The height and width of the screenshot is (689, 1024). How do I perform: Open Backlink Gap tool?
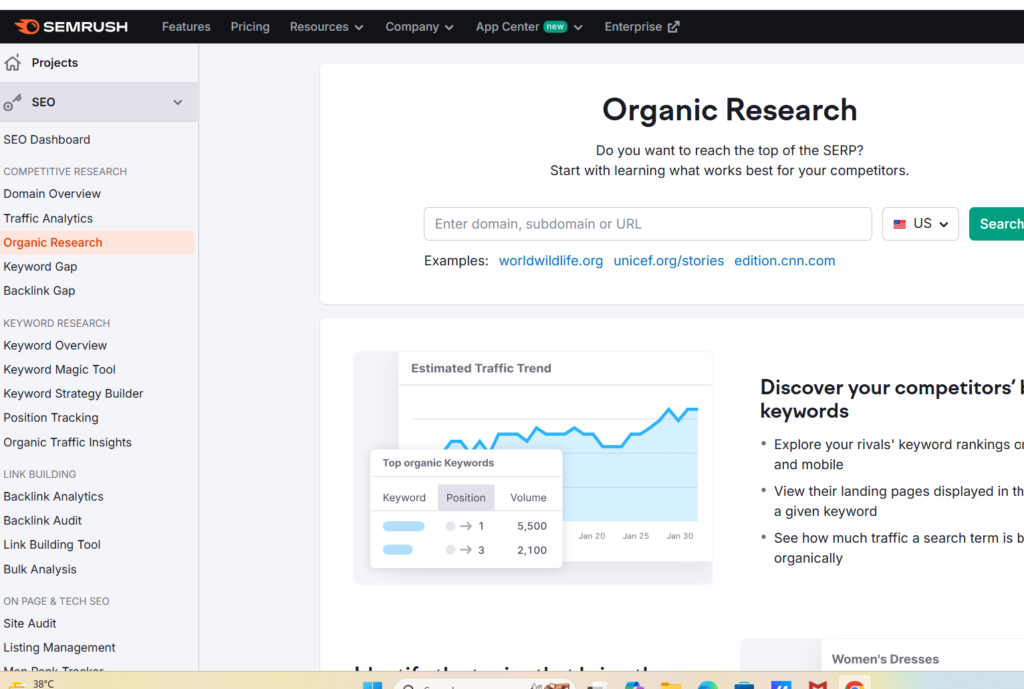[39, 291]
